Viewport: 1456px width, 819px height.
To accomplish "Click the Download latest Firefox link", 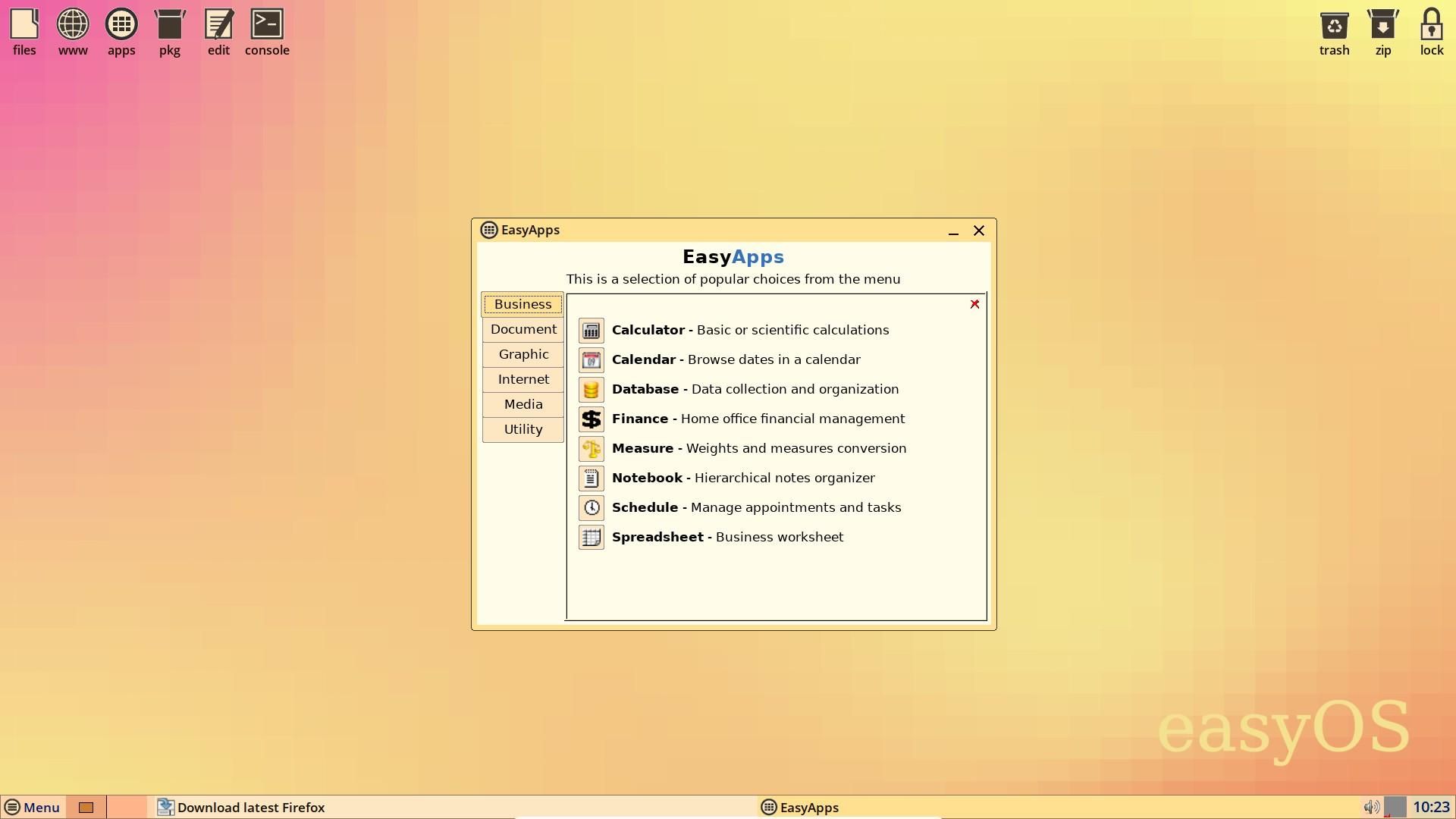I will point(250,807).
